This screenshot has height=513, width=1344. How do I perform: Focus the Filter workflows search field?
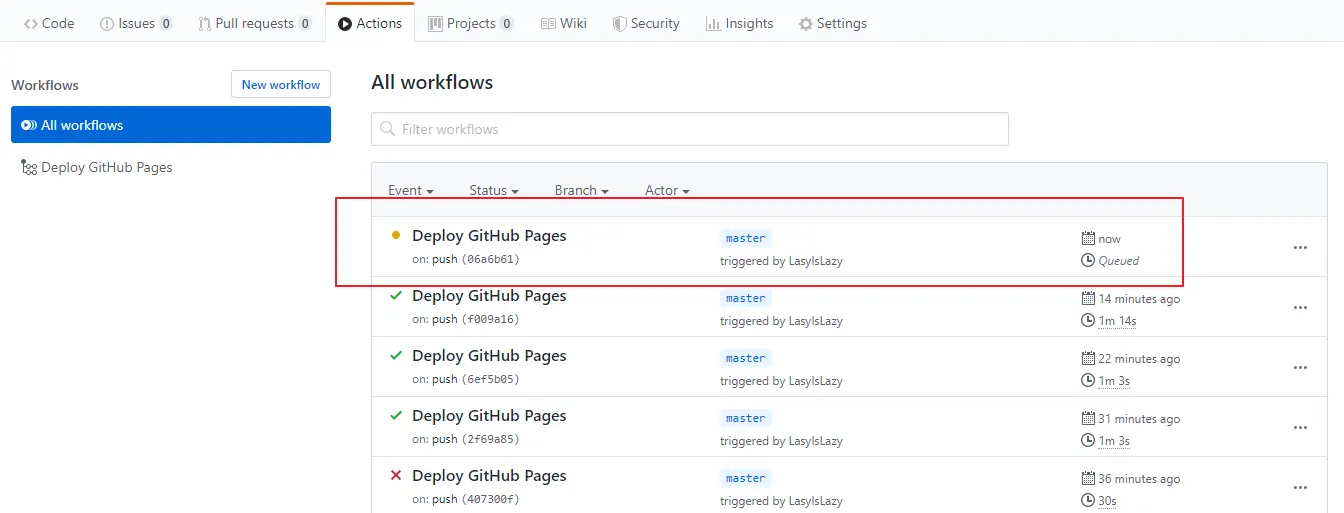pyautogui.click(x=690, y=129)
